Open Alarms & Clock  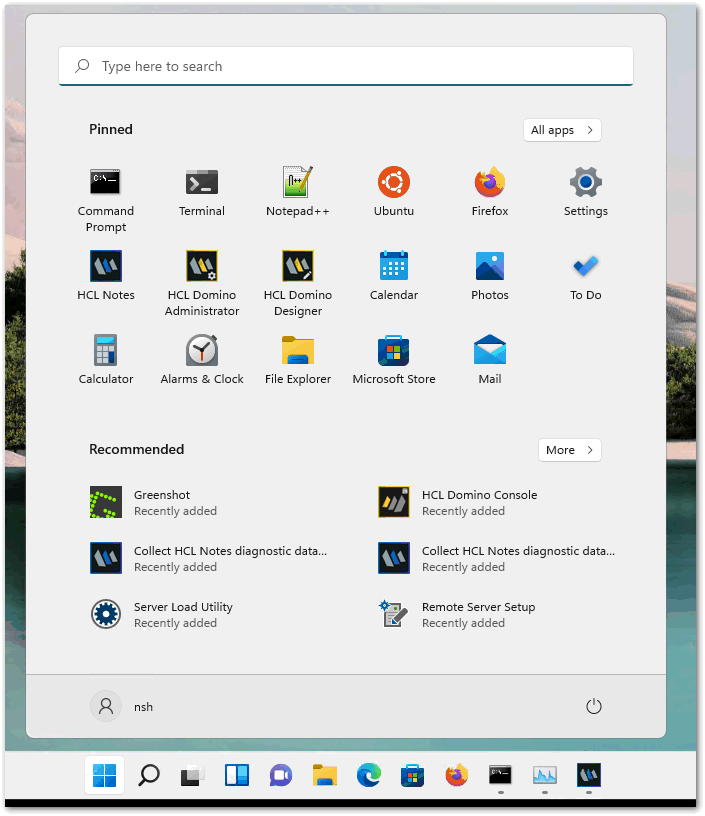pos(202,359)
